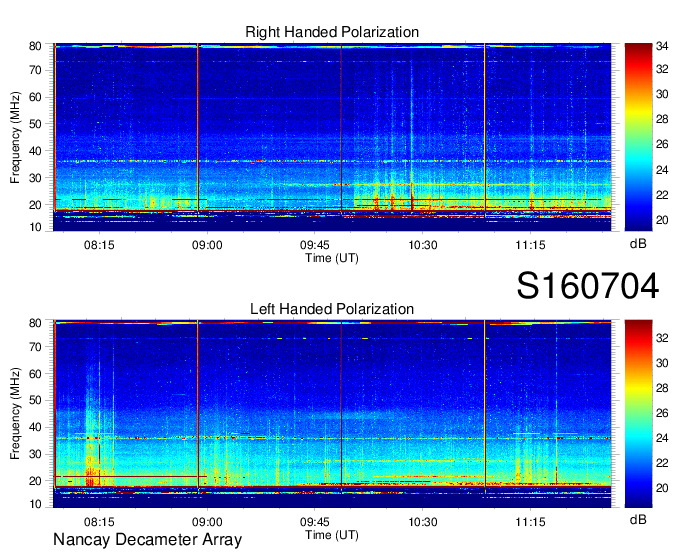Click the 34 value on the top color scale
Screen dimensions: 680x552
(x=662, y=46)
